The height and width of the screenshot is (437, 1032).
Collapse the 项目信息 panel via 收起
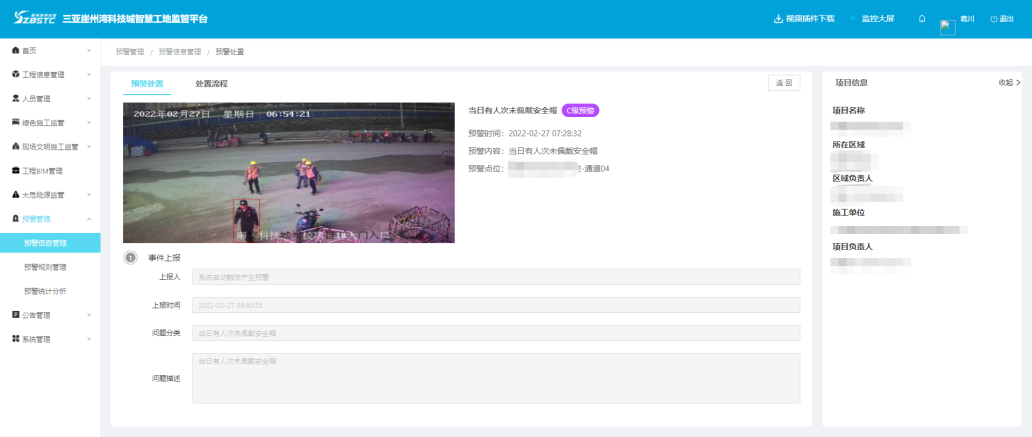point(1009,83)
